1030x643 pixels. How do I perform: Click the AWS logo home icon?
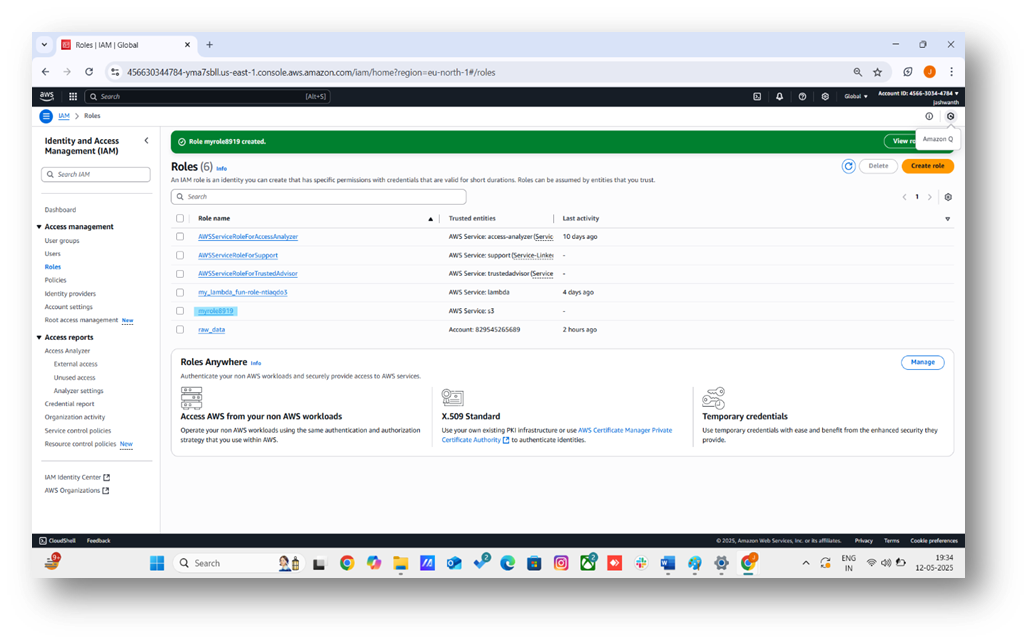pyautogui.click(x=47, y=96)
